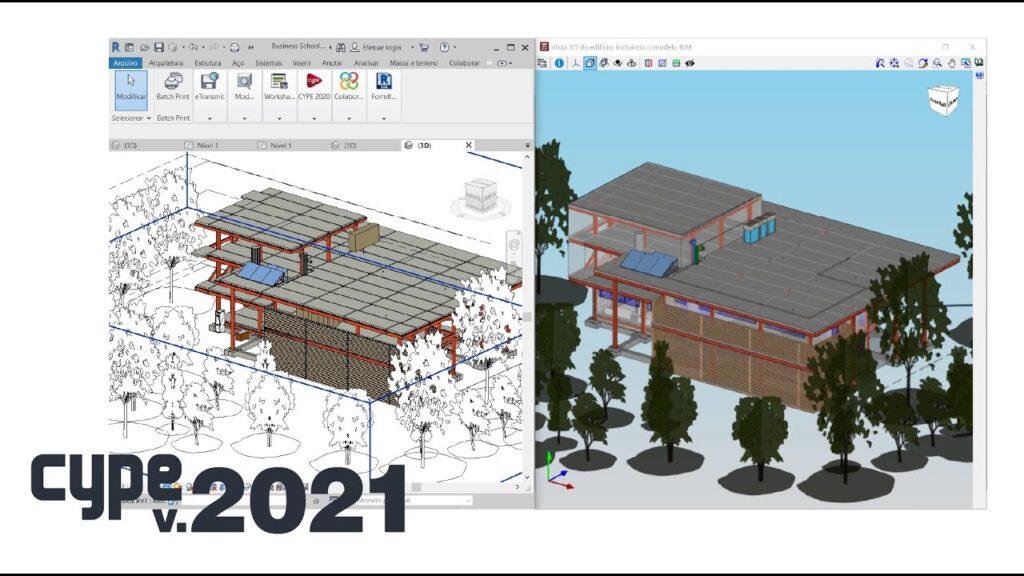Click the blue info icon in viewer
Image resolution: width=1024 pixels, height=576 pixels.
coord(559,63)
